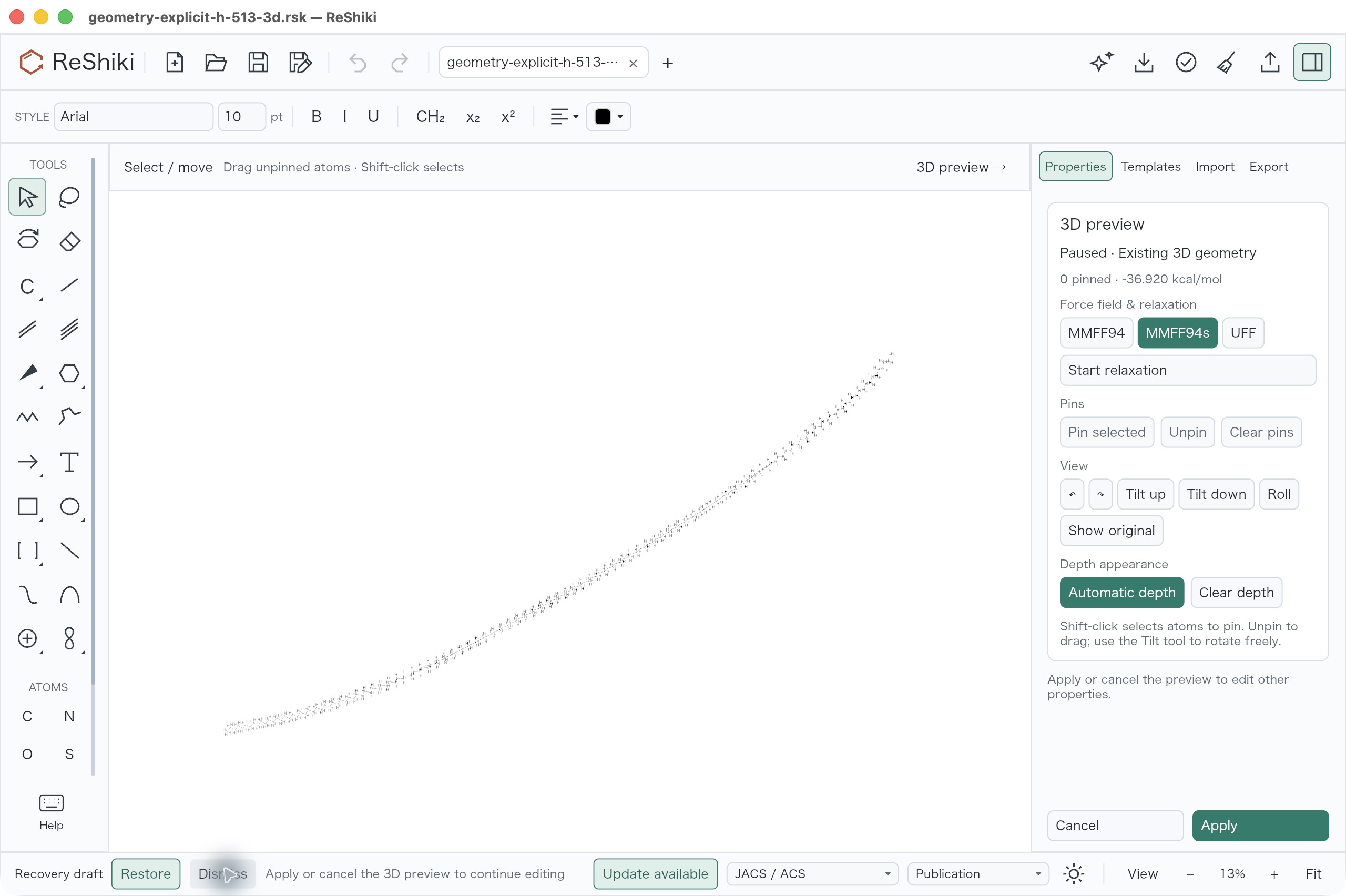The height and width of the screenshot is (896, 1346).
Task: Switch to the Export tab
Action: click(x=1268, y=166)
